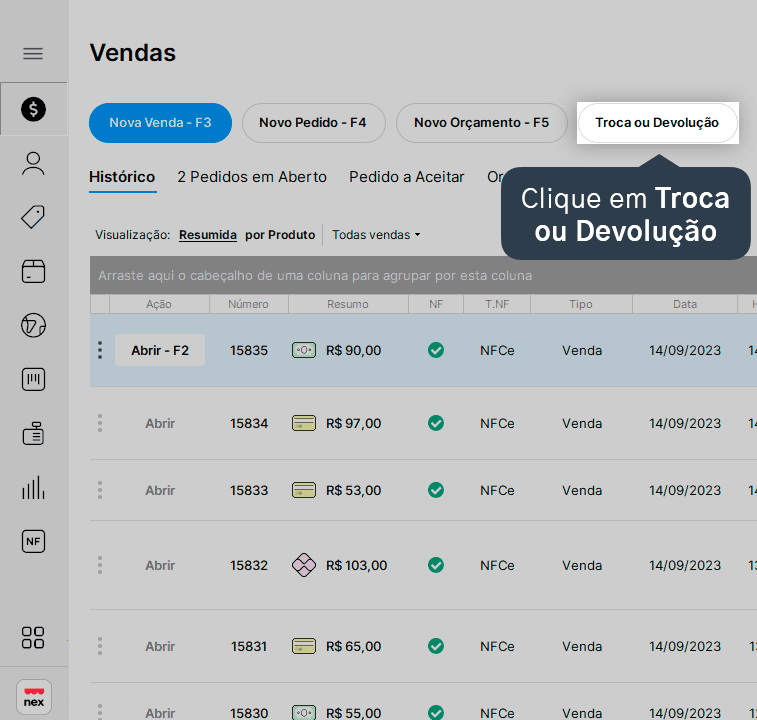
Task: Click the green NF check for sale 15833
Action: (x=436, y=490)
